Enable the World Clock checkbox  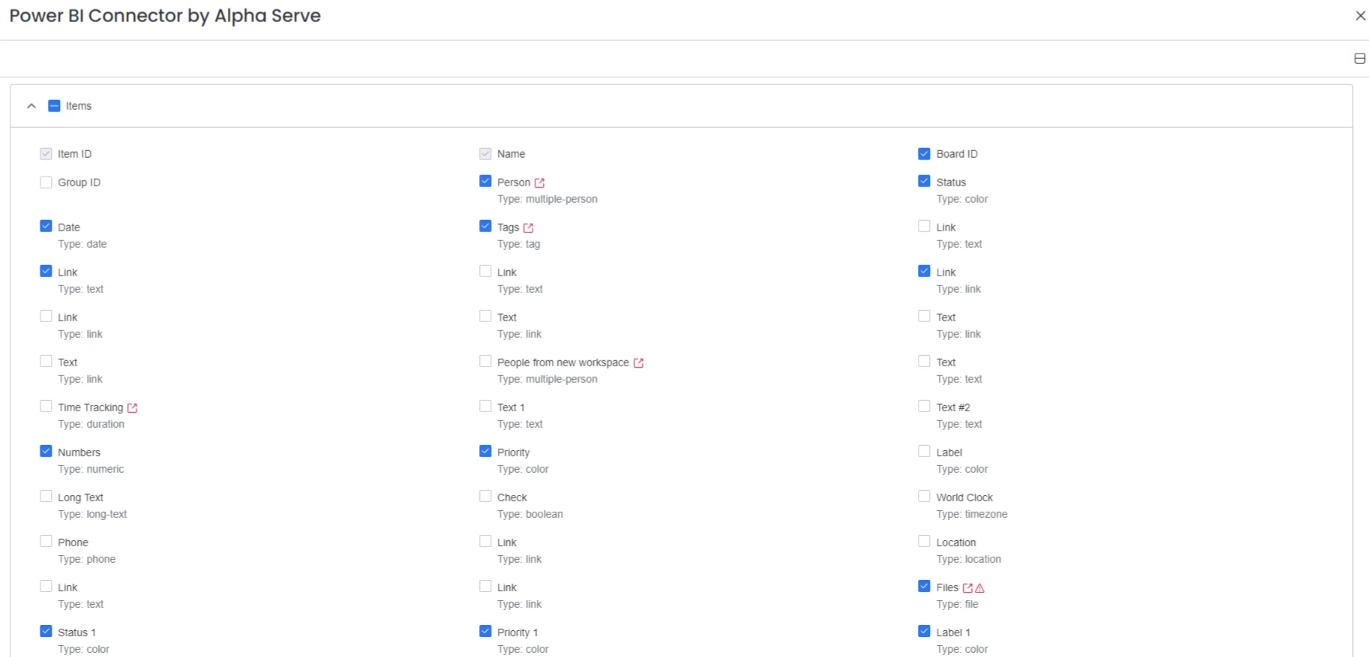click(x=924, y=496)
